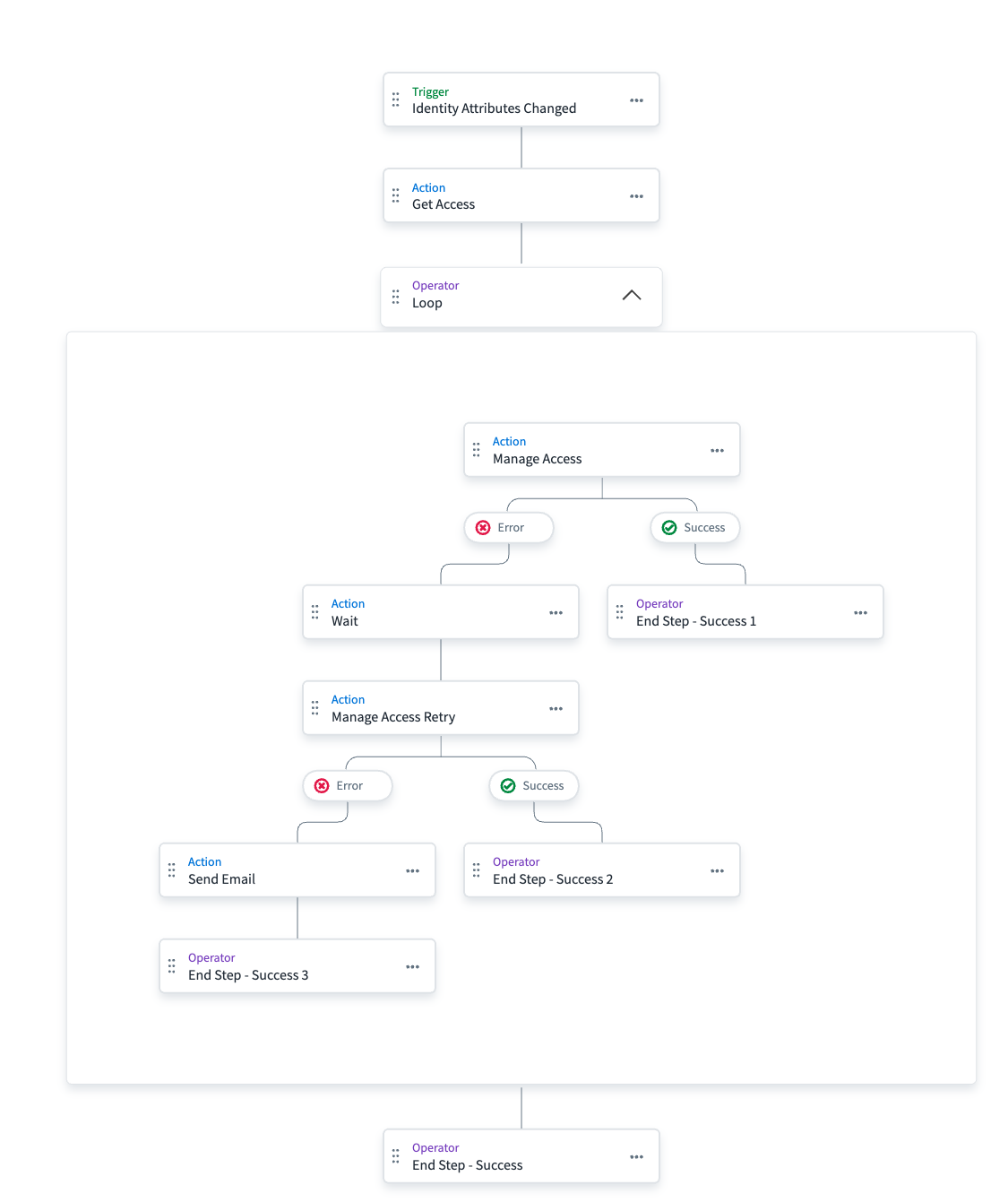Click the Success branch under Manage Access Retry
This screenshot has width=1008, height=1202.
pyautogui.click(x=533, y=786)
